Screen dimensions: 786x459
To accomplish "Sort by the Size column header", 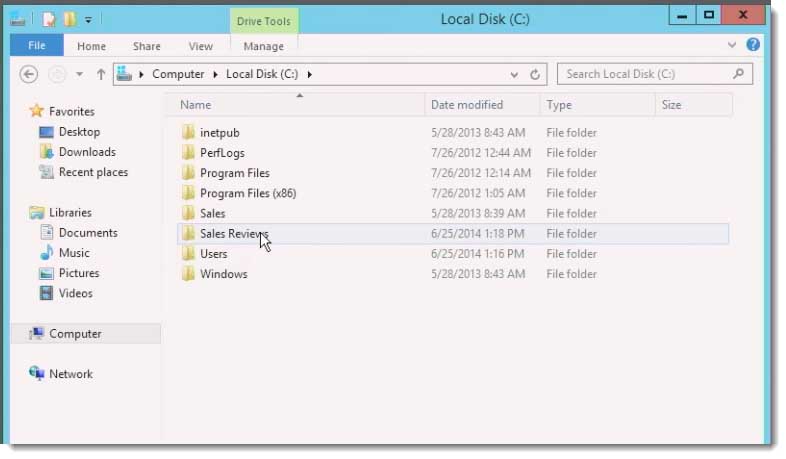I will point(671,105).
